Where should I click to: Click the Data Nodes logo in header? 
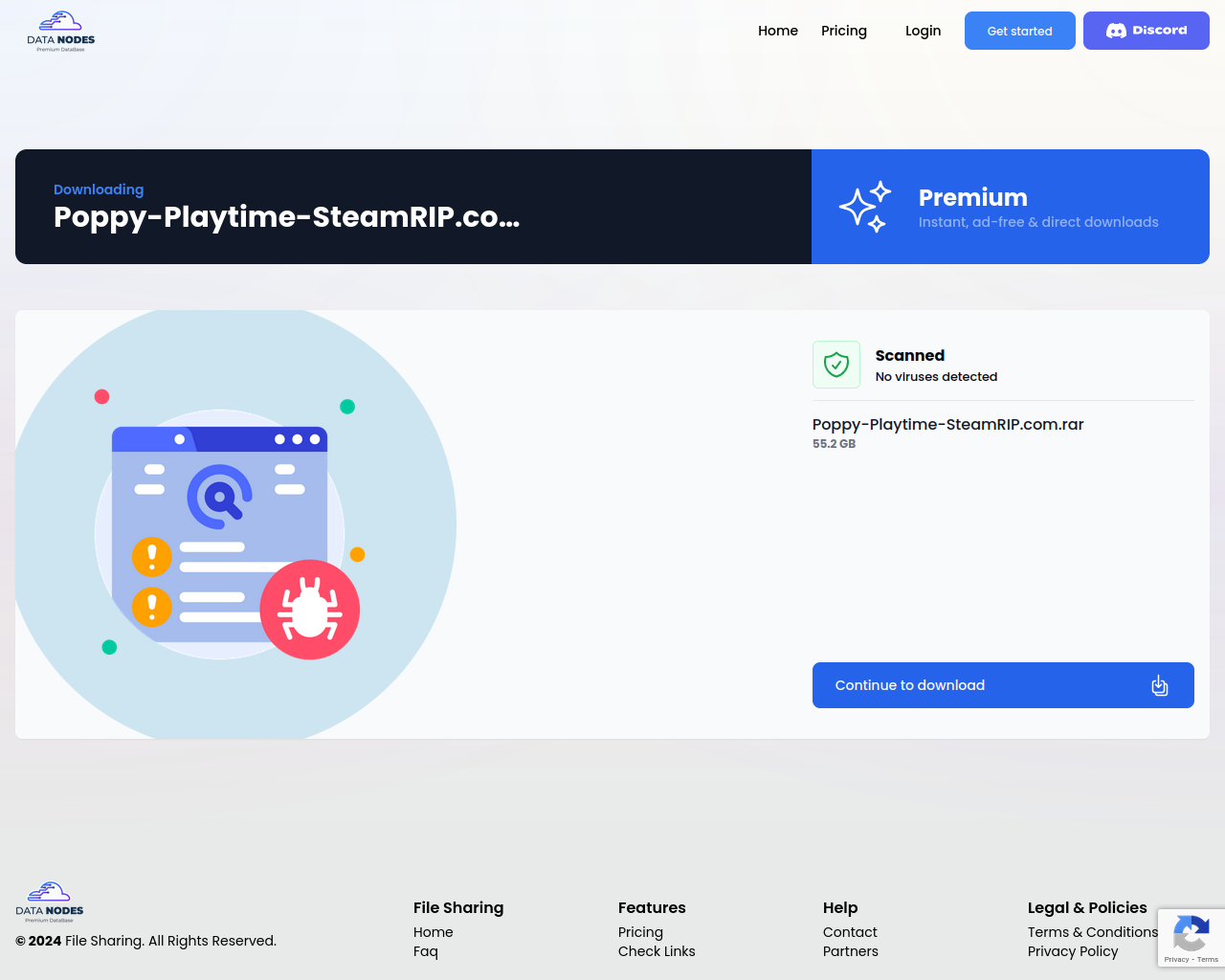click(61, 32)
